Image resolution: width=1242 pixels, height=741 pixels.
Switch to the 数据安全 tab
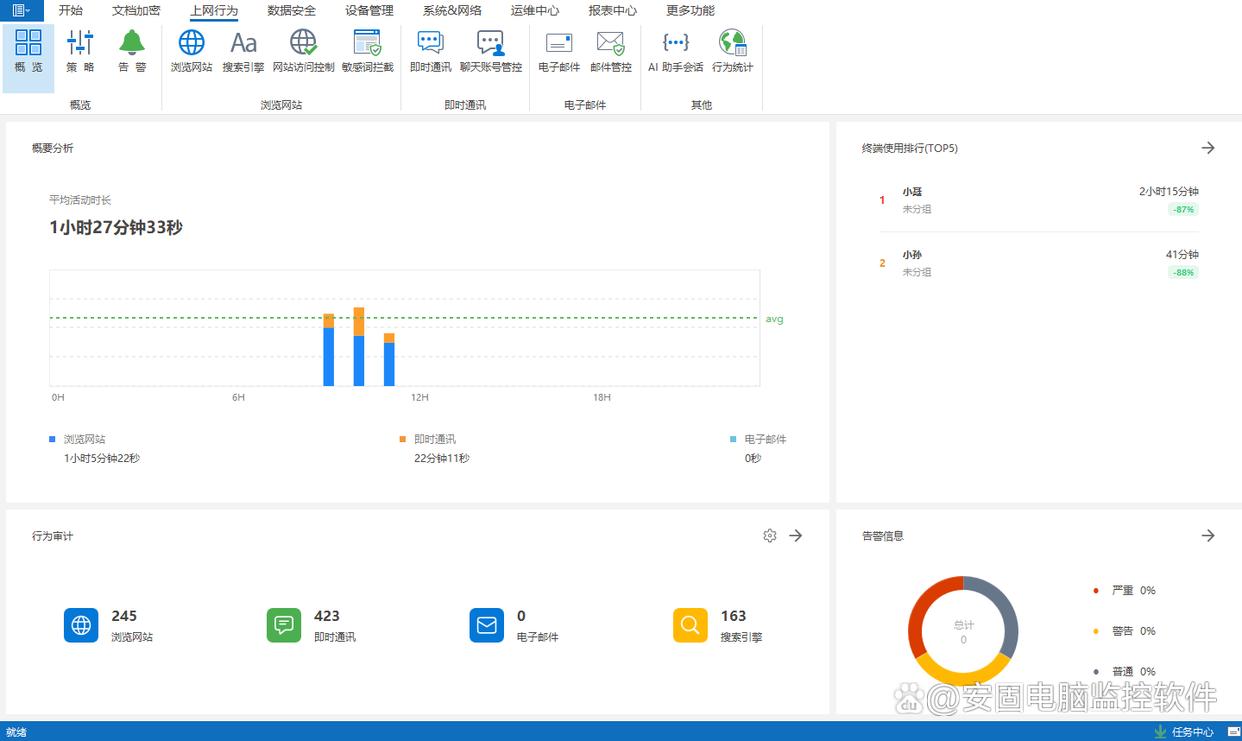point(292,11)
